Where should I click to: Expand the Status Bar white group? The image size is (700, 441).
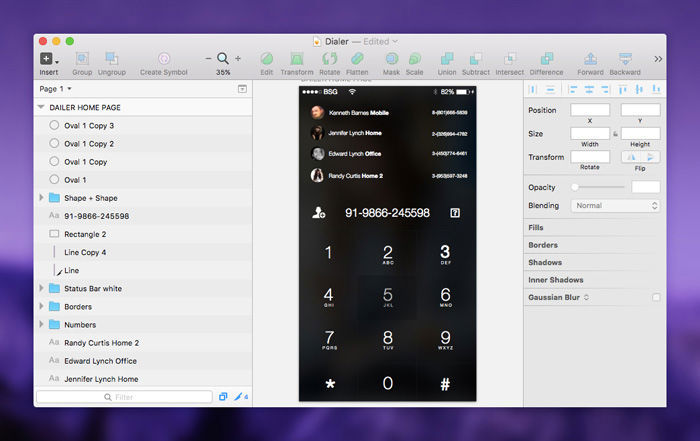(x=41, y=288)
